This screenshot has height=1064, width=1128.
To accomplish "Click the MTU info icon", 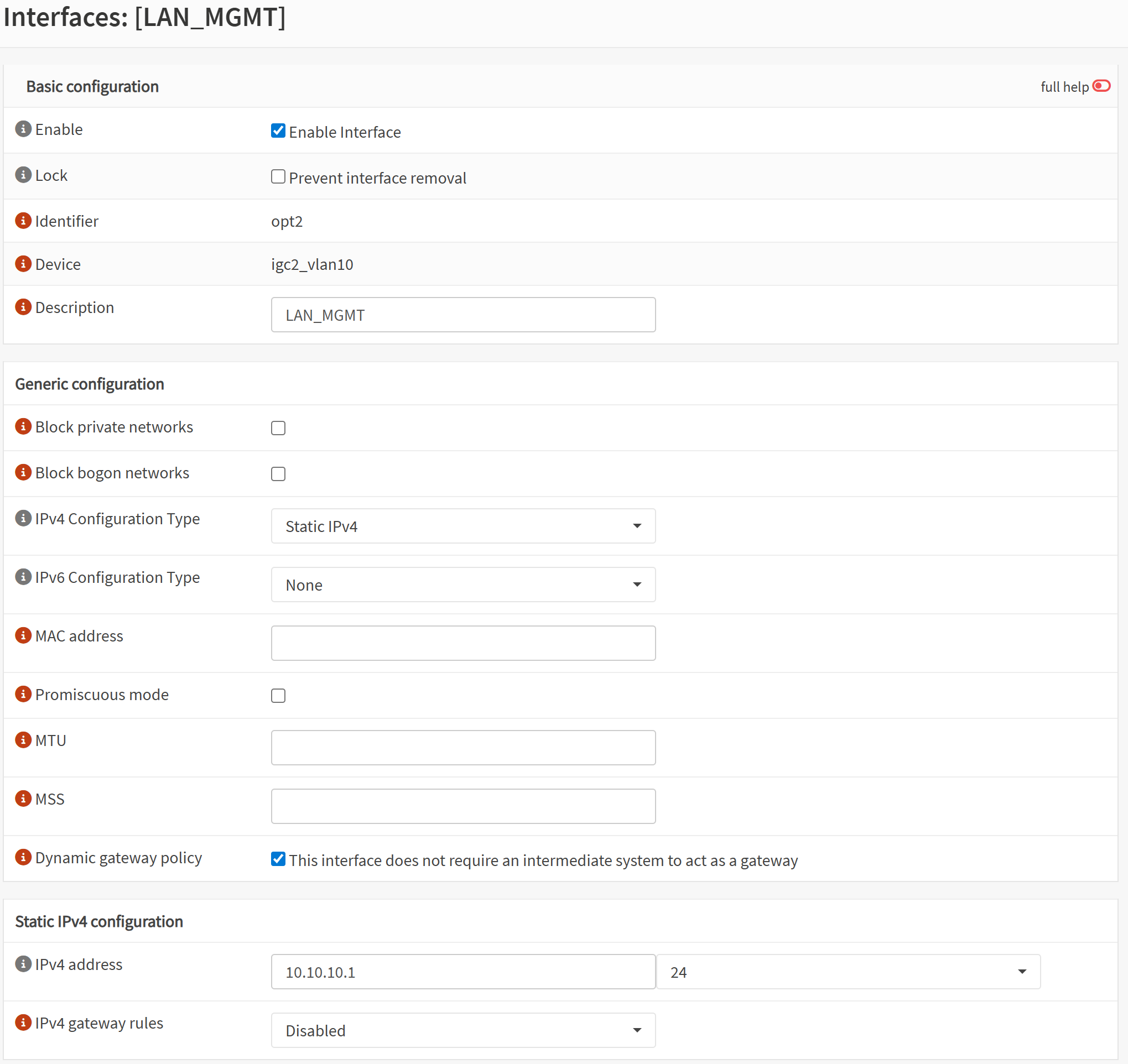I will coord(23,740).
